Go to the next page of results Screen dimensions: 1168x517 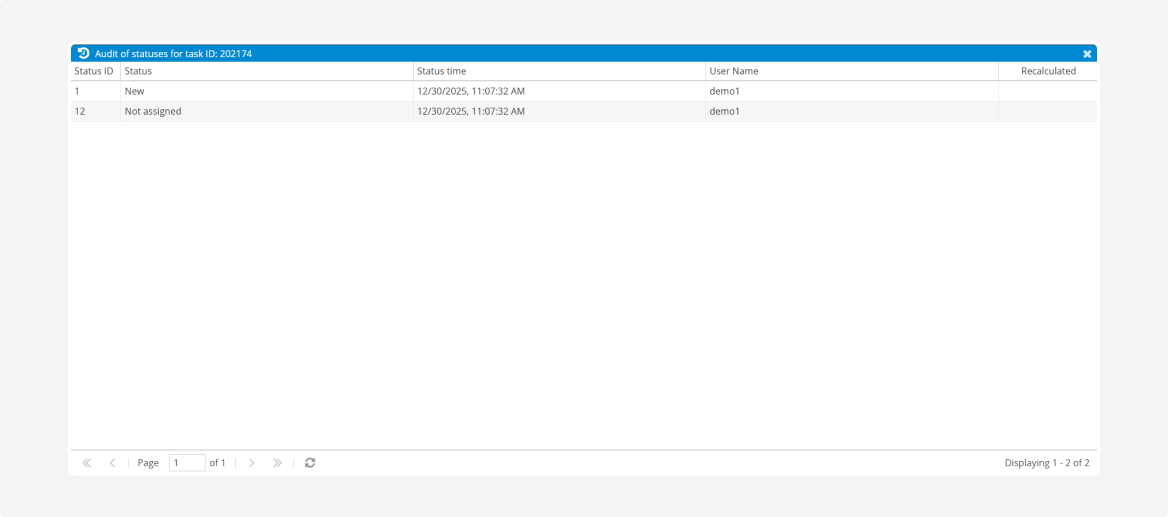click(x=252, y=463)
